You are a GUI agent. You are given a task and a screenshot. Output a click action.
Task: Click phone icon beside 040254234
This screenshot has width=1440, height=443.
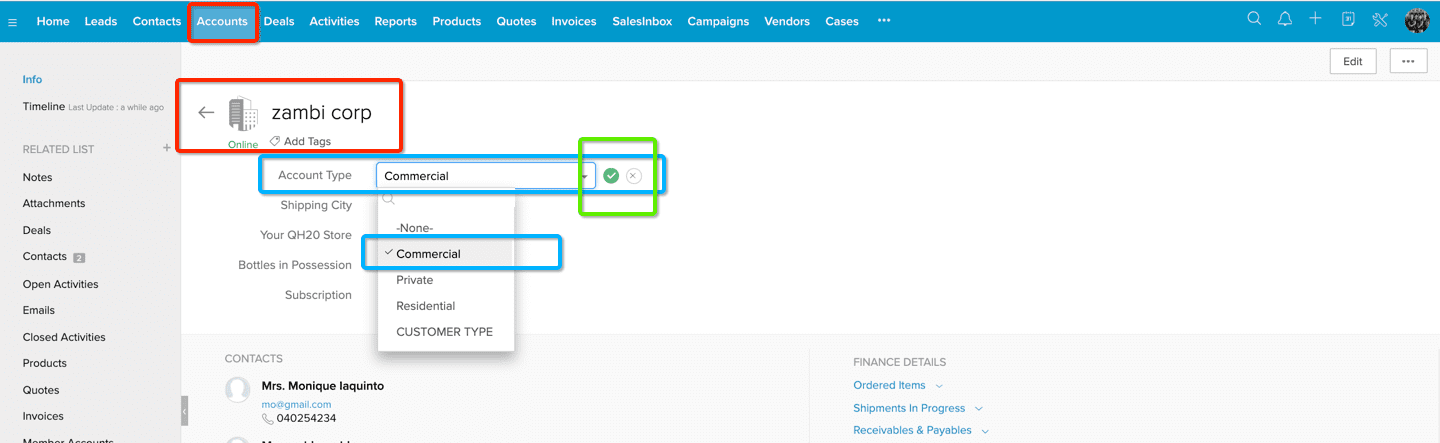(x=268, y=419)
